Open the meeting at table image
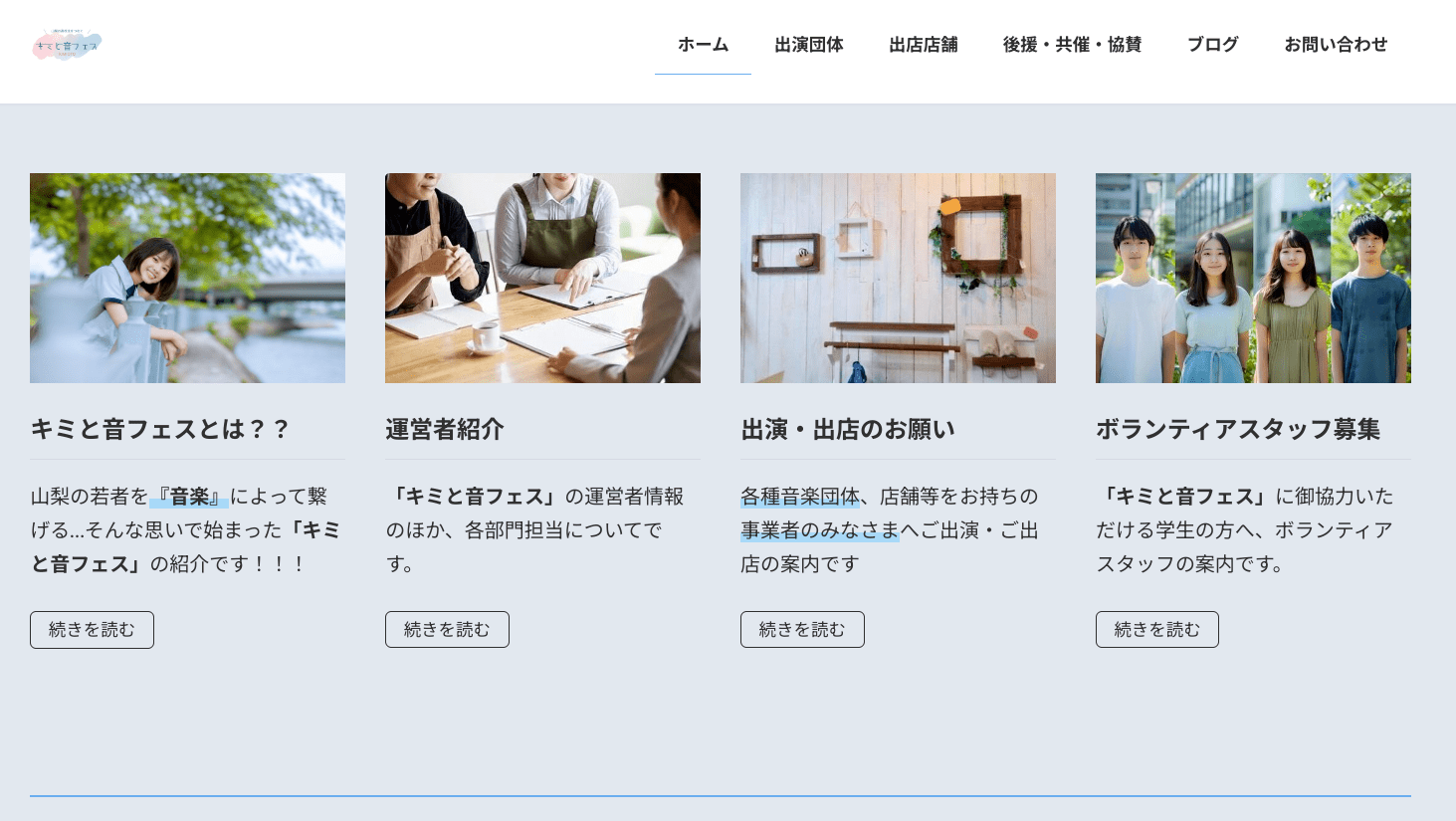 (x=542, y=278)
